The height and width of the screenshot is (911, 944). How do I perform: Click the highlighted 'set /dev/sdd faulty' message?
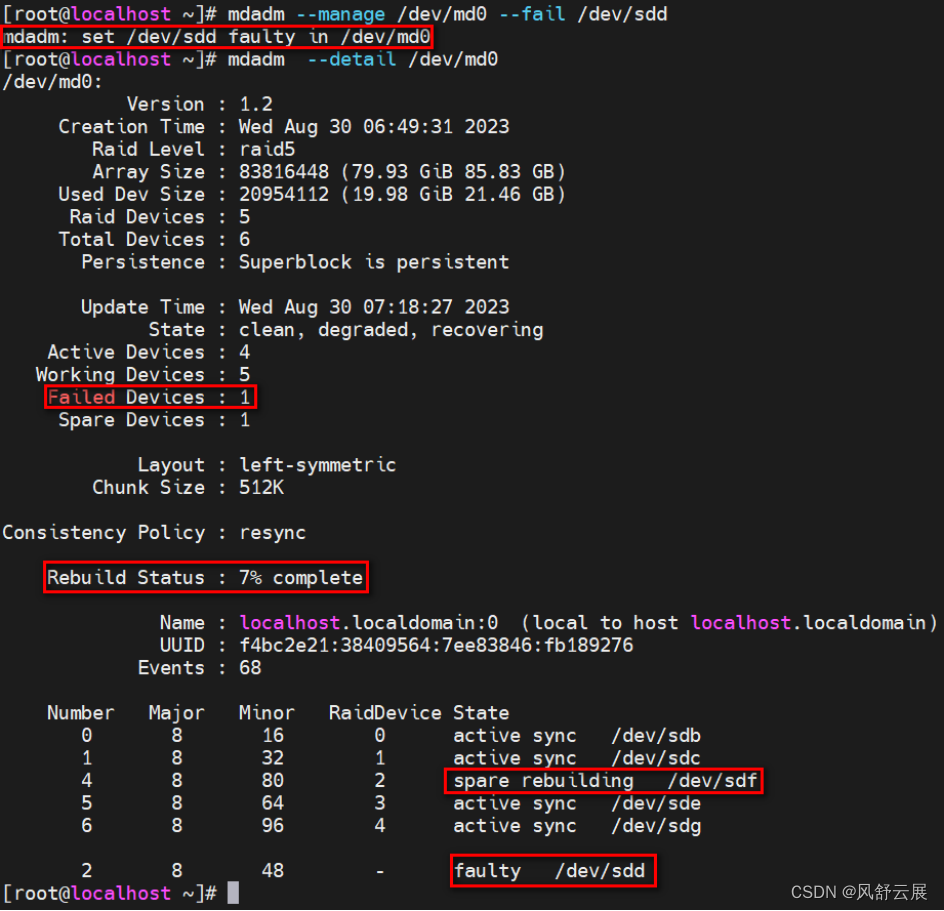217,37
